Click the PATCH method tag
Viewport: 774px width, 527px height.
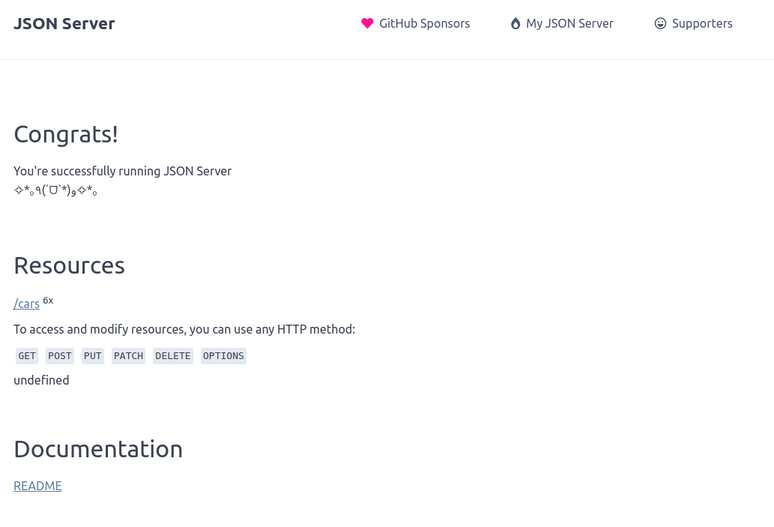128,356
